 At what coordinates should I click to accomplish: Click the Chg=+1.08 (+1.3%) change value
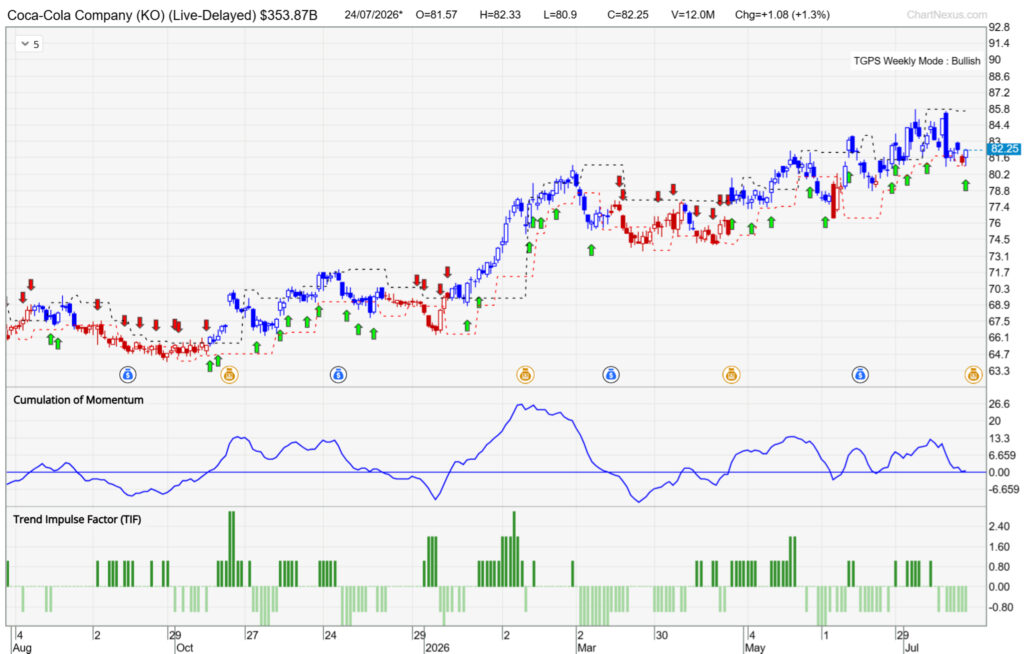(782, 14)
